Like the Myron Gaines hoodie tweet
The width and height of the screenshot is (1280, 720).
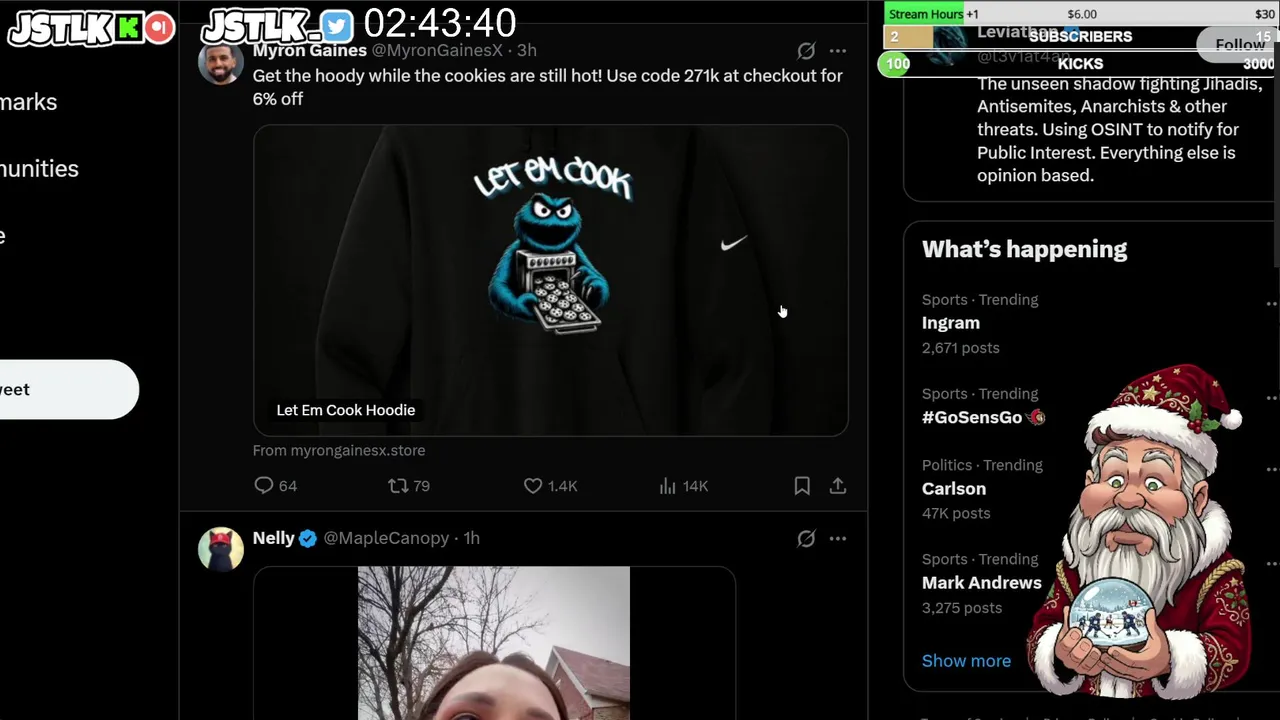click(x=551, y=486)
